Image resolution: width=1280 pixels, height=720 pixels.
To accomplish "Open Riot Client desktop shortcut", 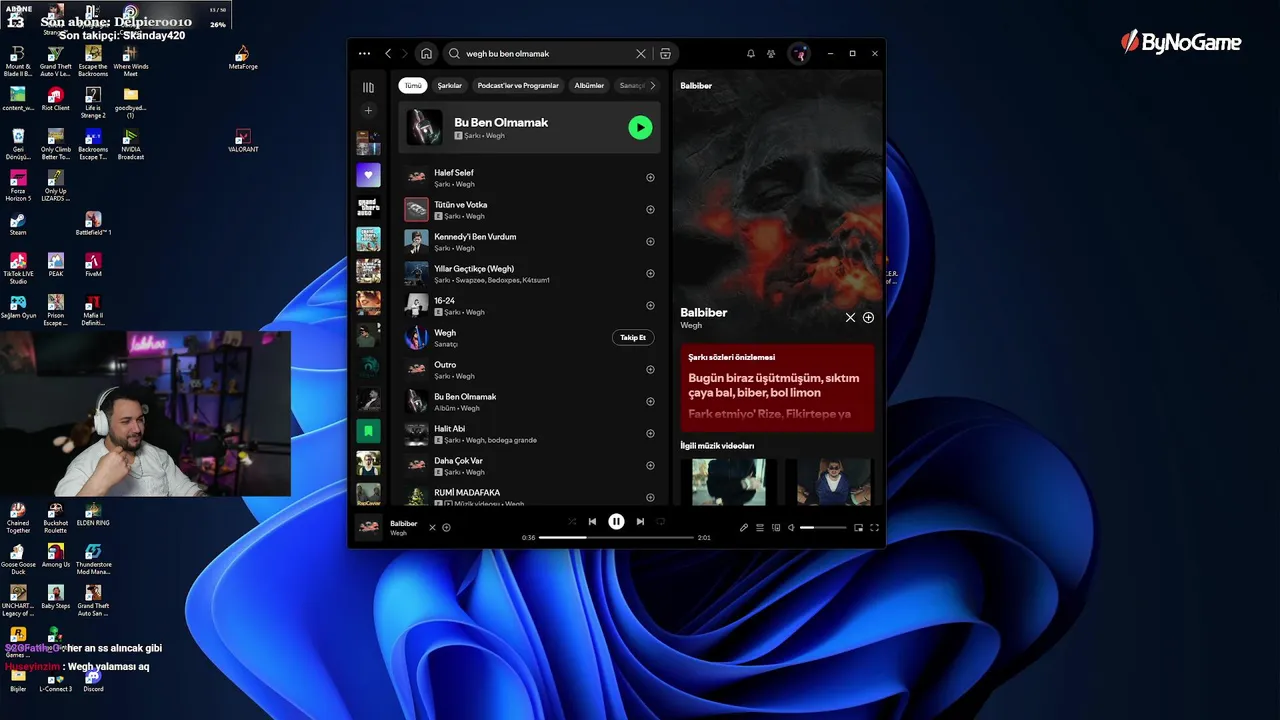I will (x=55, y=100).
